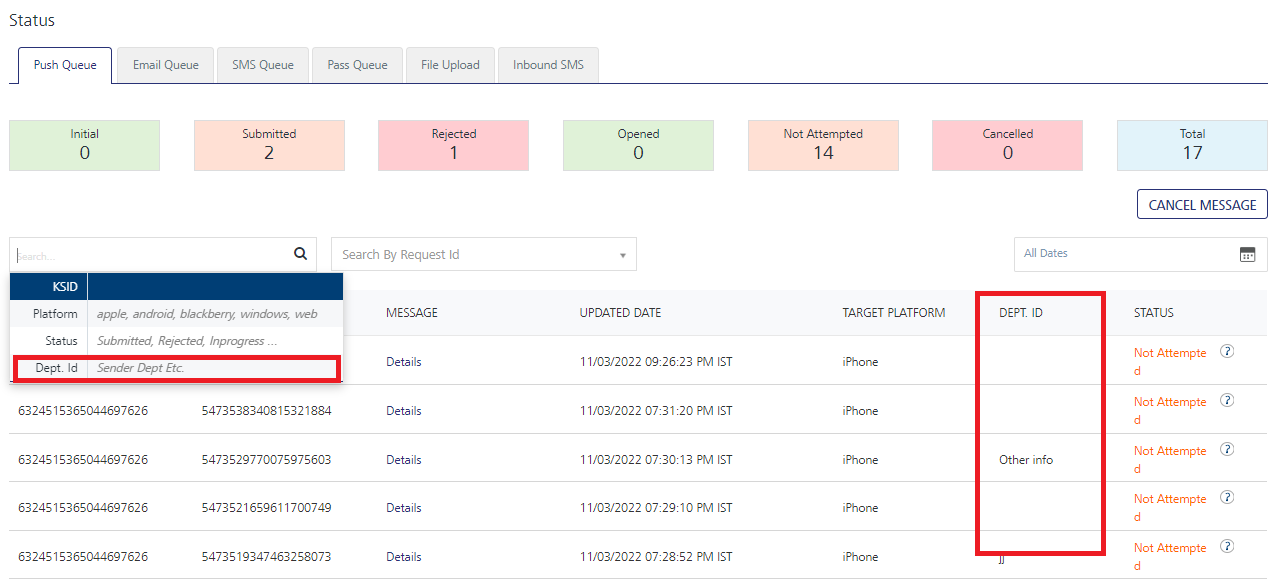The height and width of the screenshot is (583, 1279).
Task: Click the CANCEL MESSAGE button
Action: (1202, 204)
